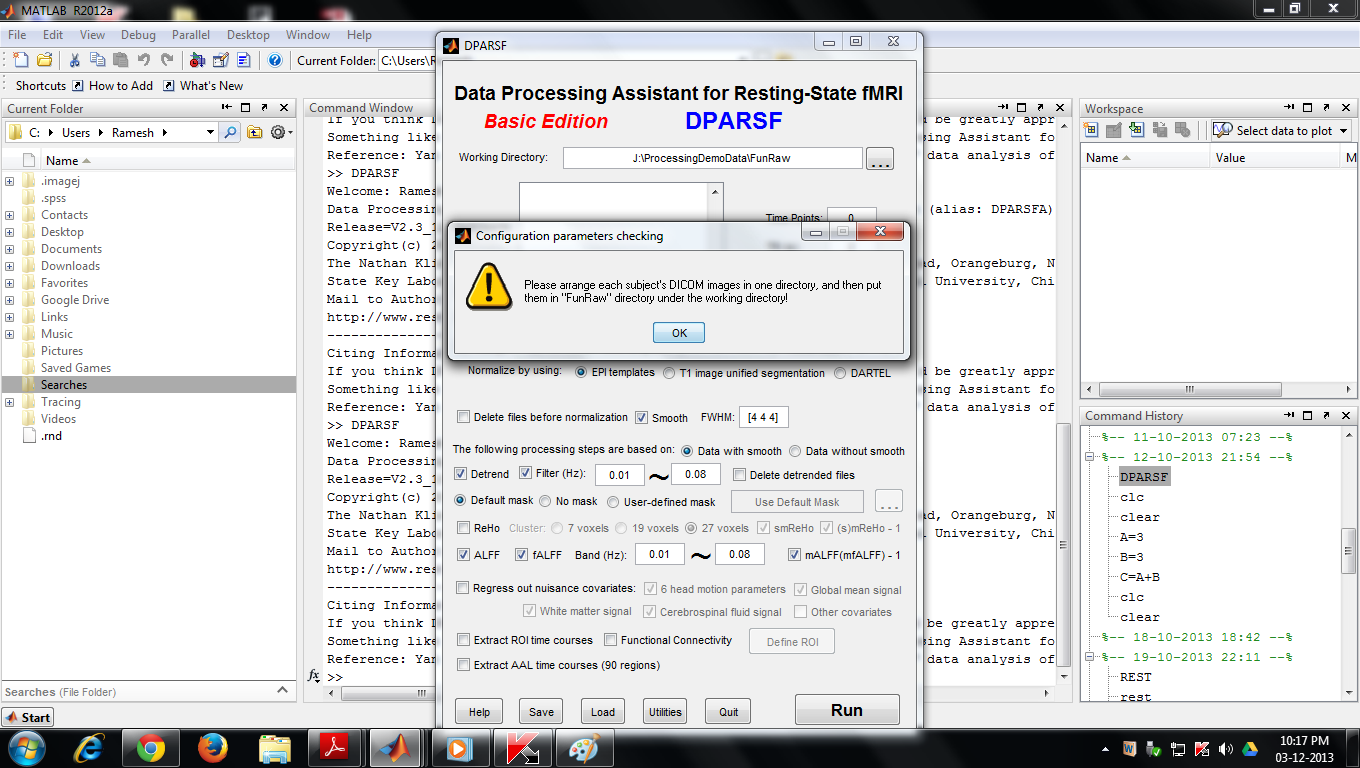The height and width of the screenshot is (768, 1360).
Task: Select the DARTEL normalize option
Action: 838,373
